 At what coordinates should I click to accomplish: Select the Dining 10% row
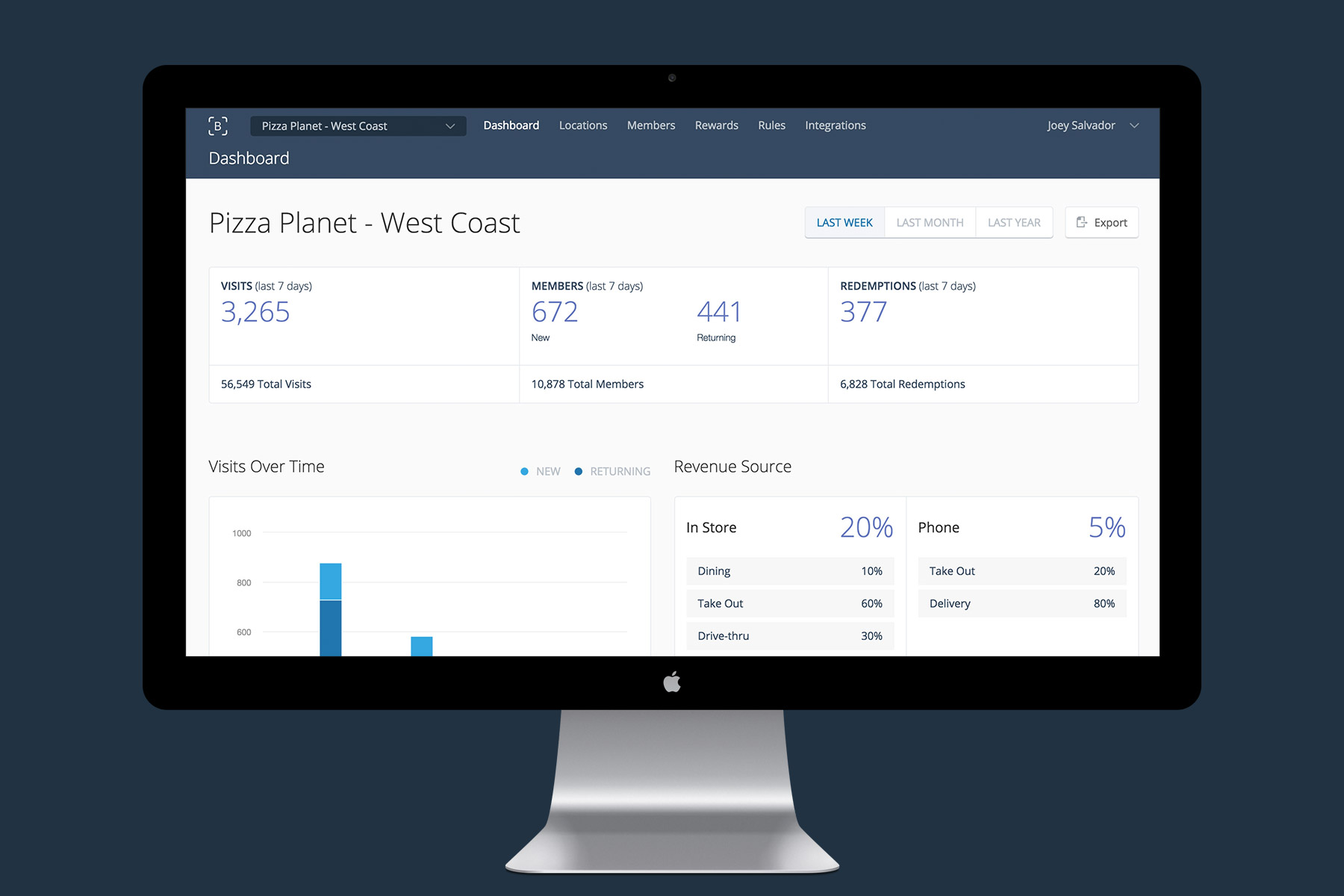point(790,571)
